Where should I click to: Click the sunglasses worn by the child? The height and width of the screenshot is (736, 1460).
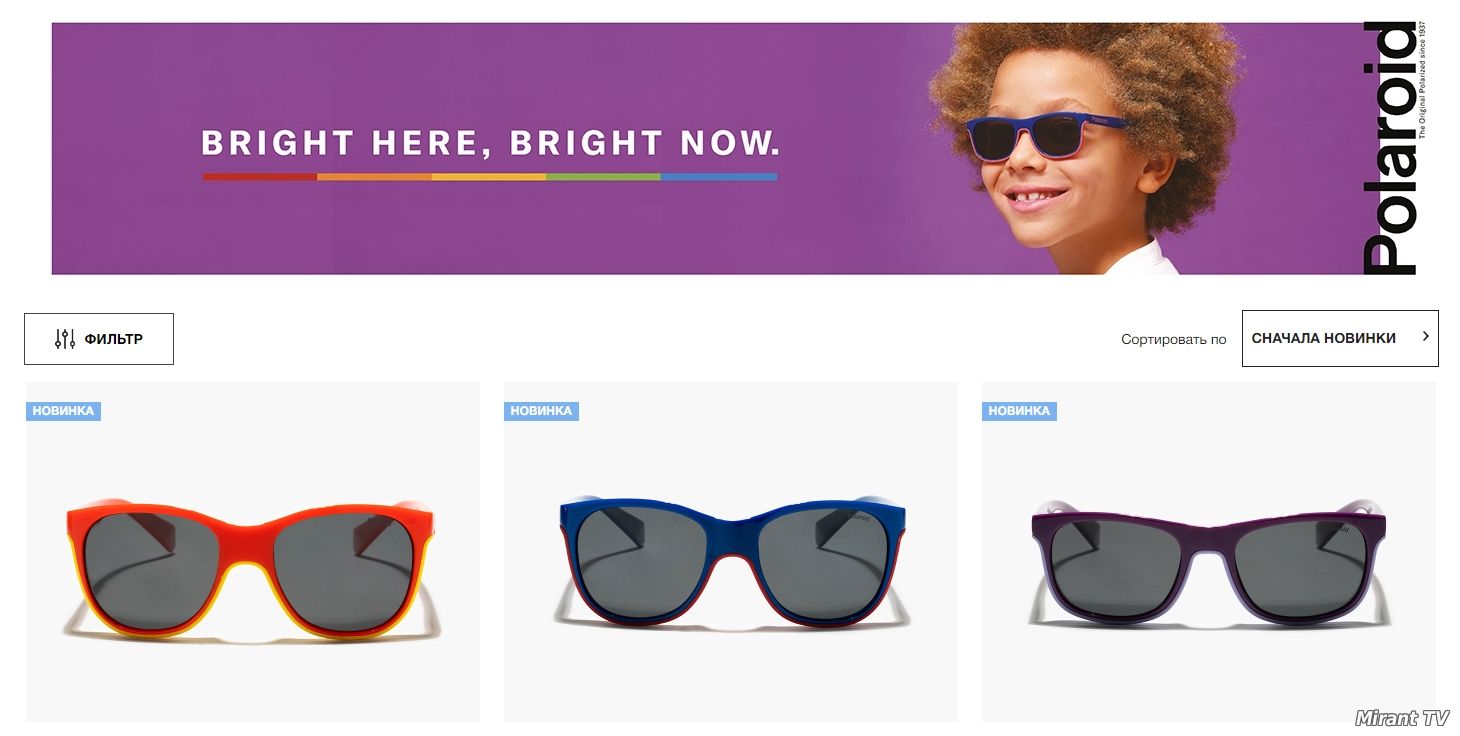(1045, 137)
